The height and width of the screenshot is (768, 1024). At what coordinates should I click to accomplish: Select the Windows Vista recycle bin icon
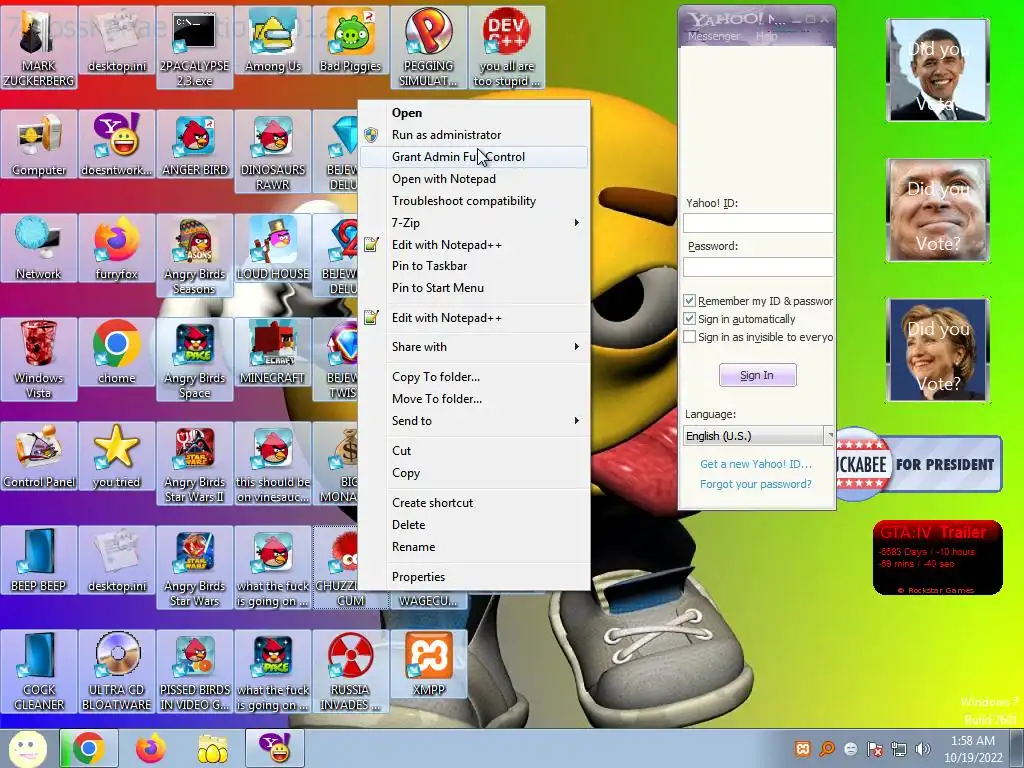39,359
